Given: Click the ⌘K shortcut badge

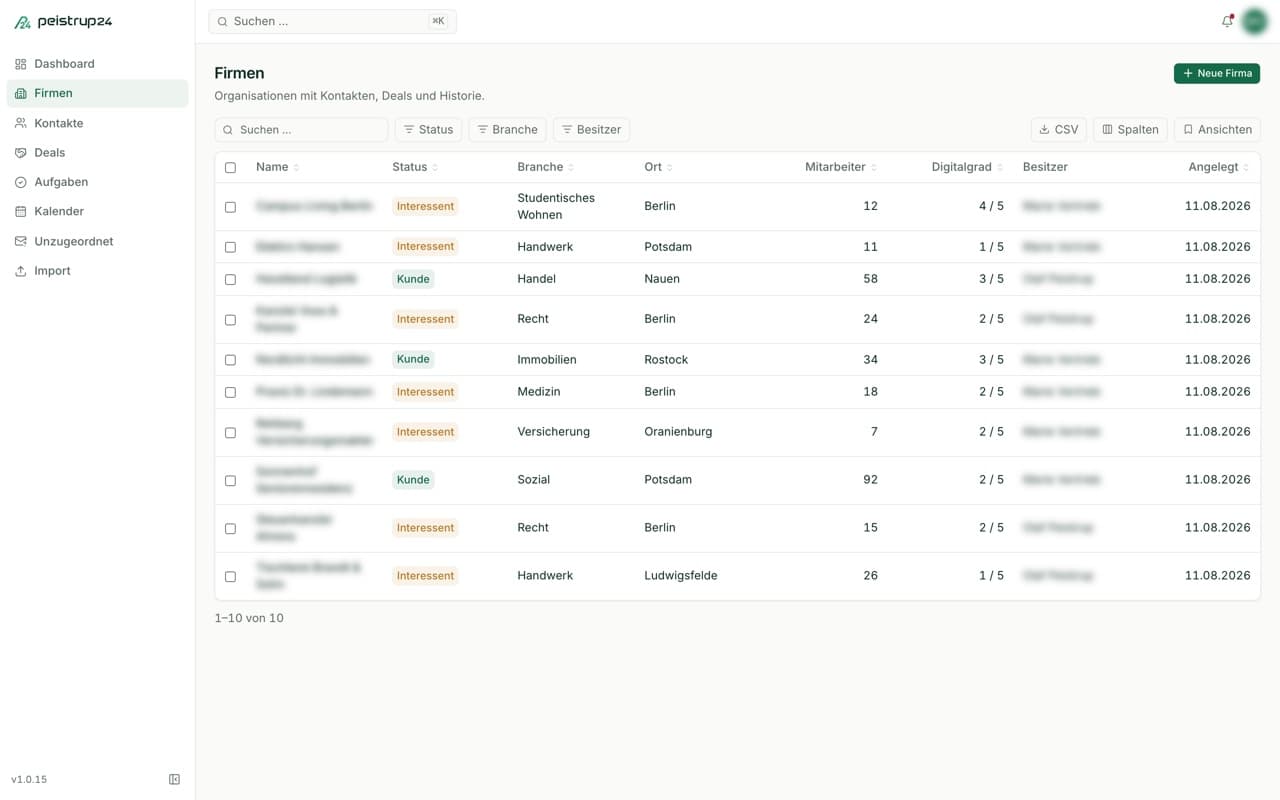Looking at the screenshot, I should (438, 21).
